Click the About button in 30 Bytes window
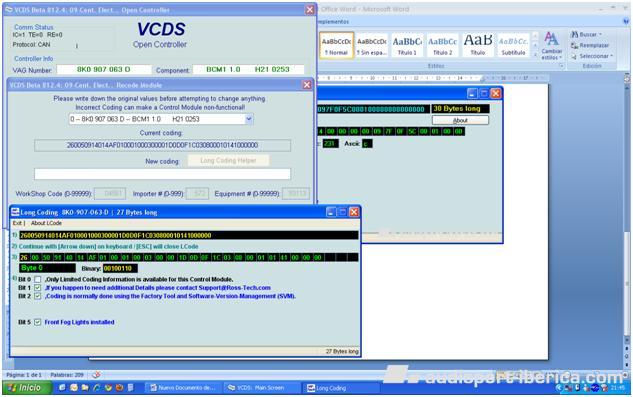The image size is (633, 397). pos(460,120)
